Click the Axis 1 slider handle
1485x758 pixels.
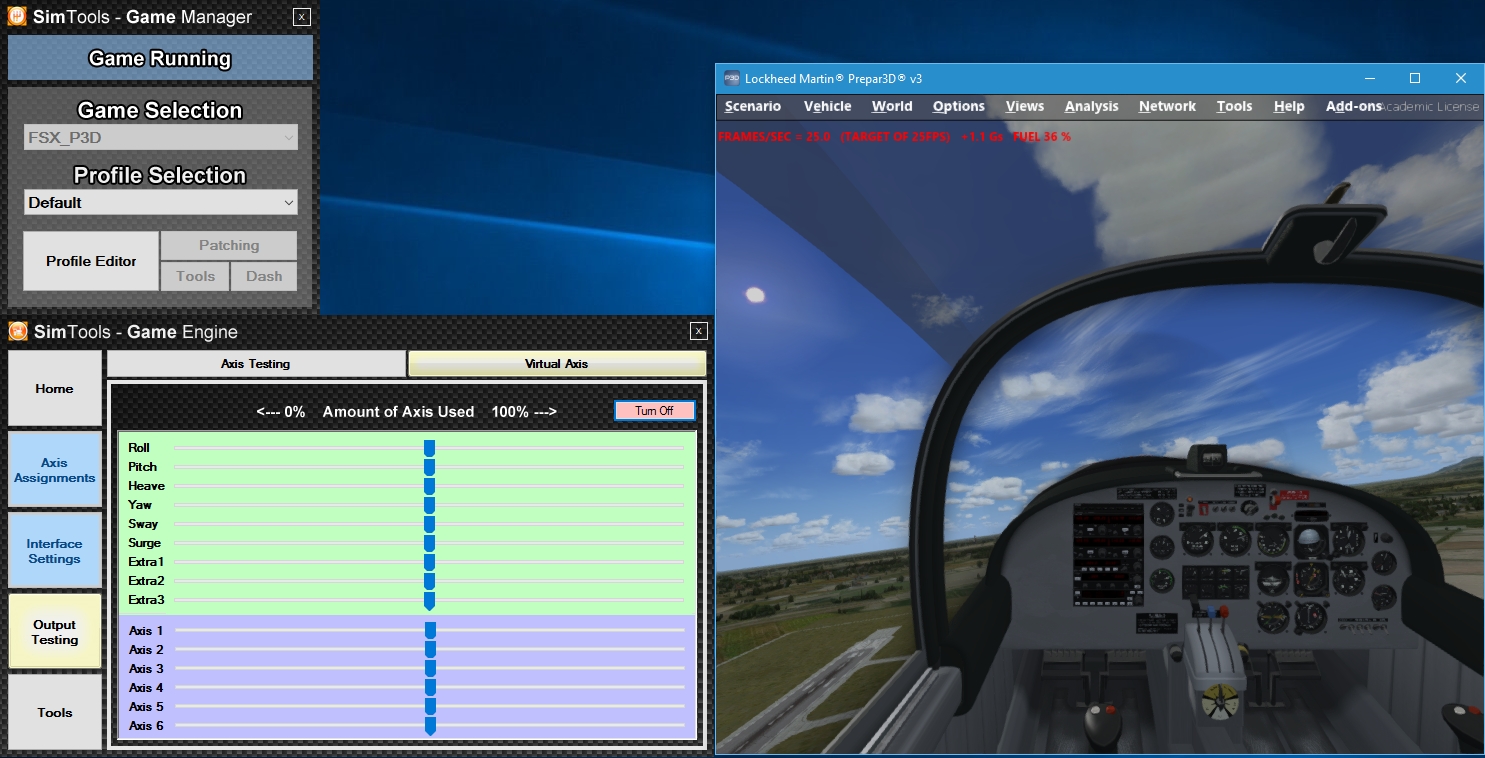pyautogui.click(x=430, y=630)
